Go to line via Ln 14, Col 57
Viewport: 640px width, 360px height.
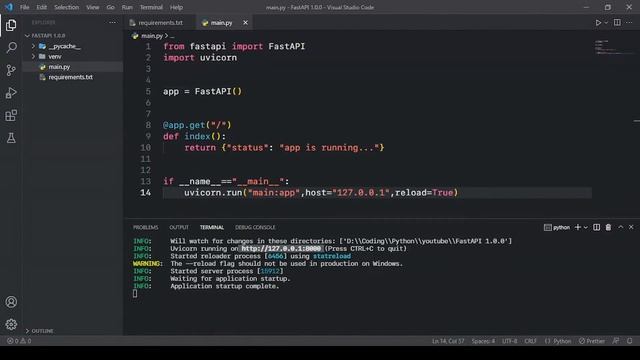[448, 341]
